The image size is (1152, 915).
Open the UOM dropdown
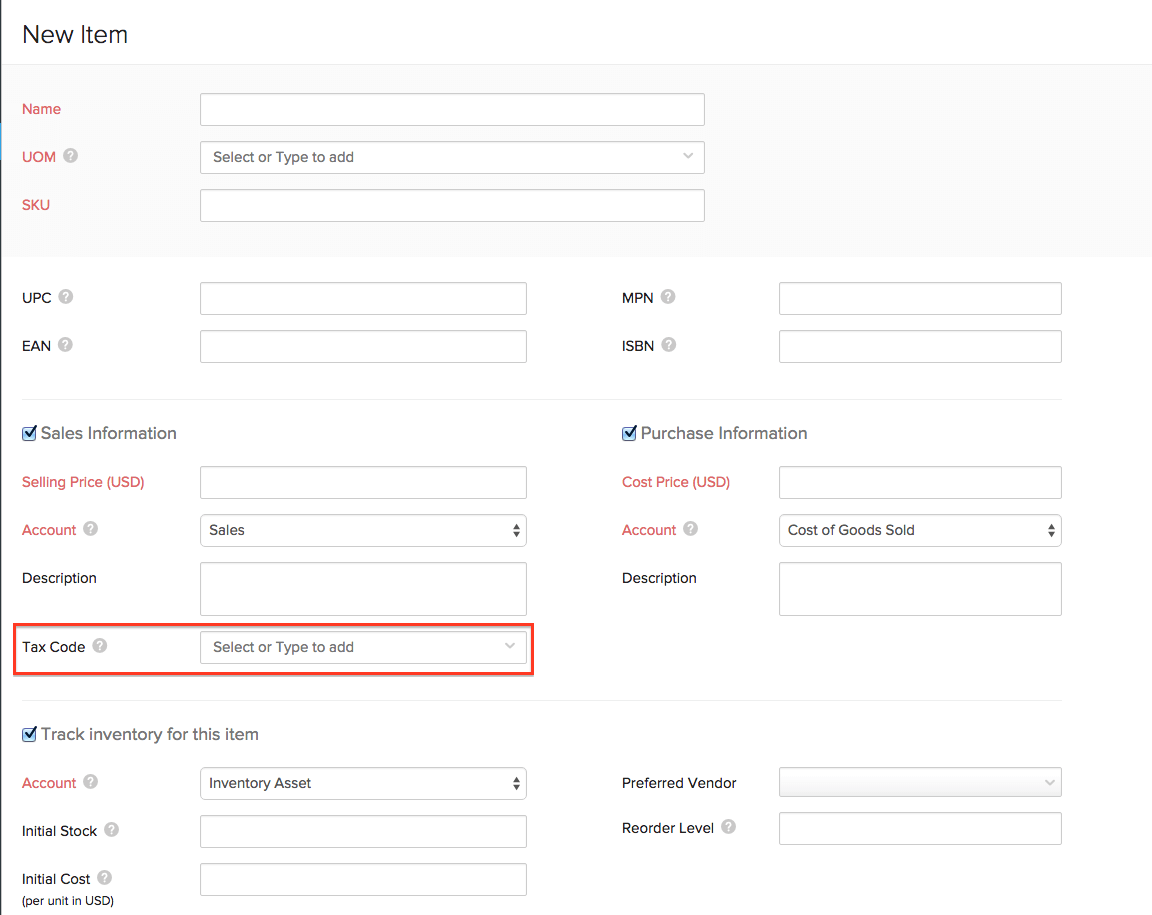pos(452,157)
